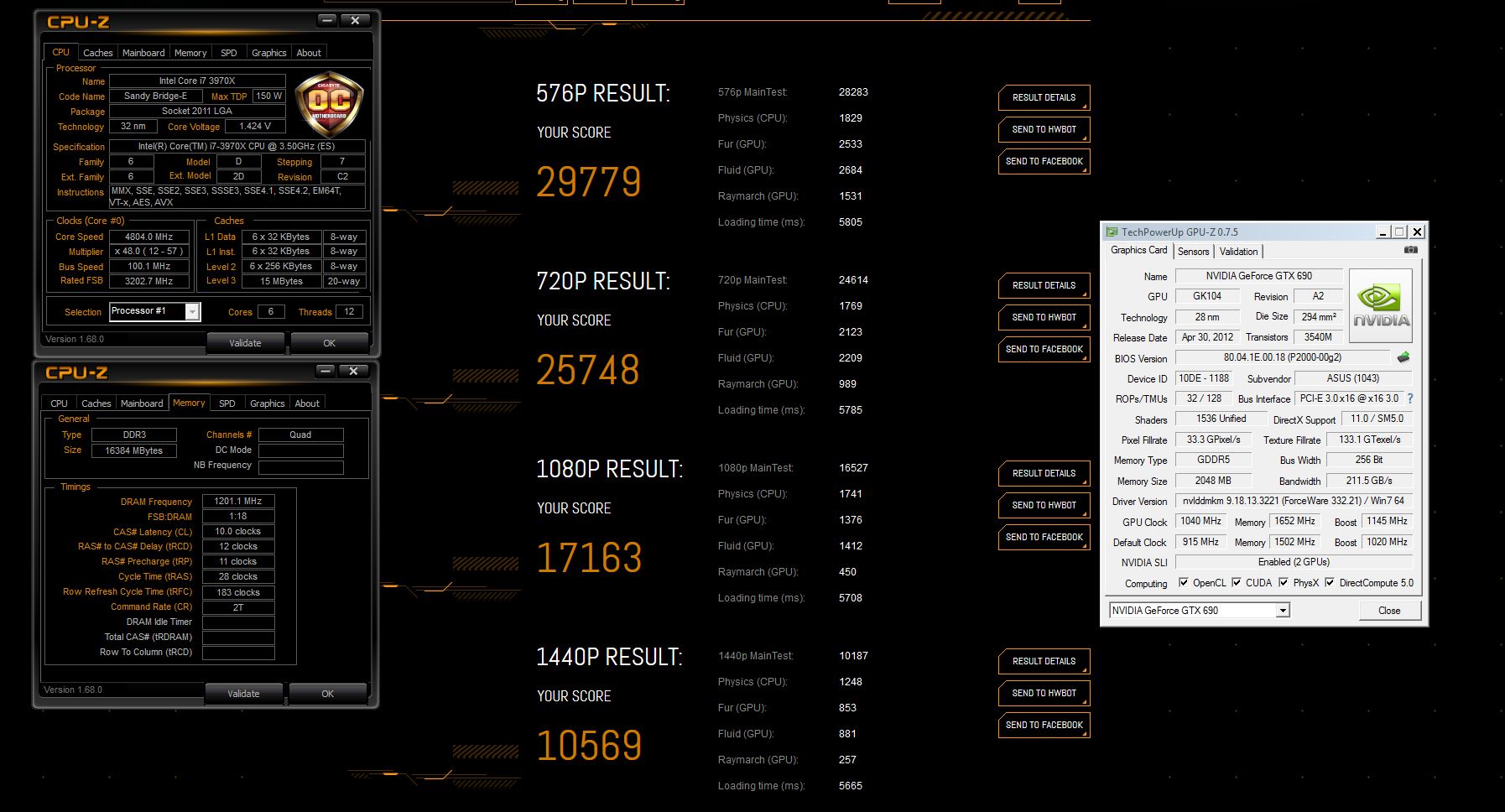Open Mainboard tab in bottom CPU-Z window
This screenshot has width=1505, height=812.
pos(142,403)
